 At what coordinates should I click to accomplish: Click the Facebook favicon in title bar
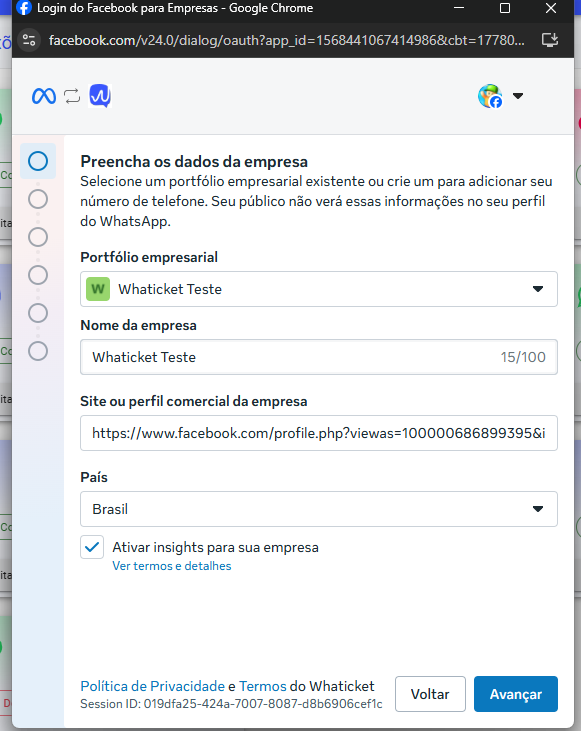[24, 8]
